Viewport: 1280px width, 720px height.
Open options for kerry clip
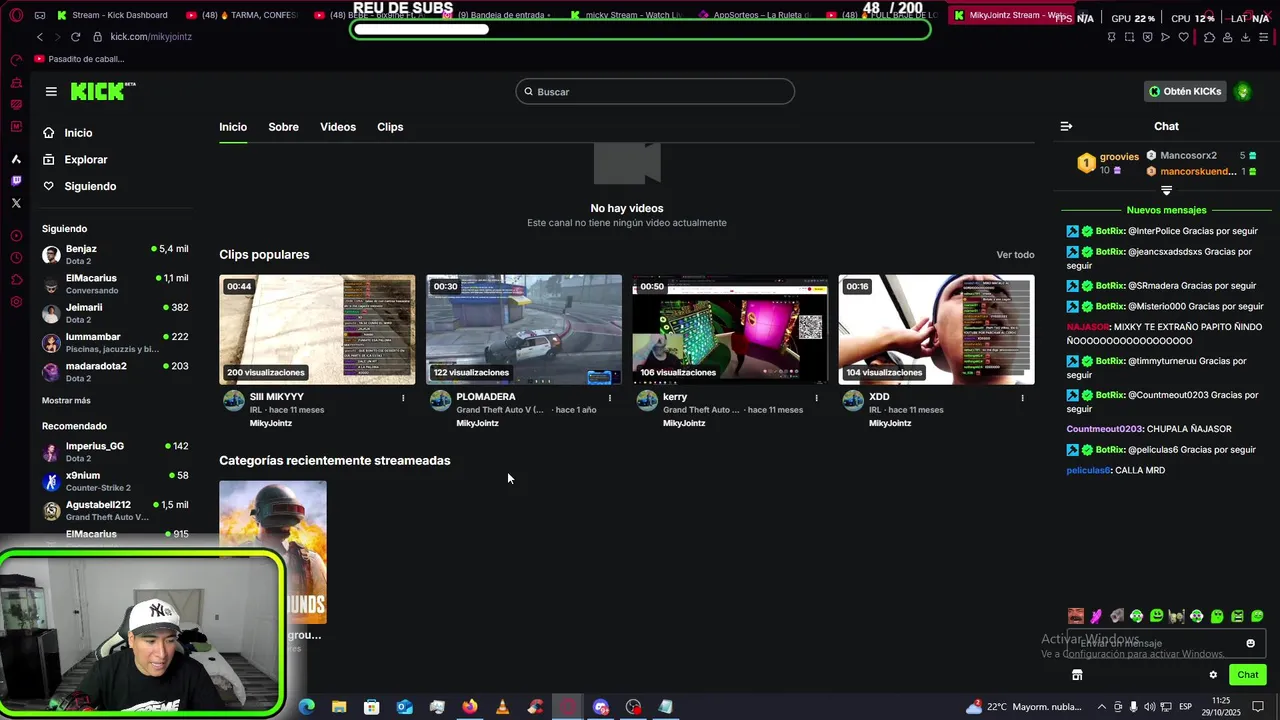pos(816,398)
